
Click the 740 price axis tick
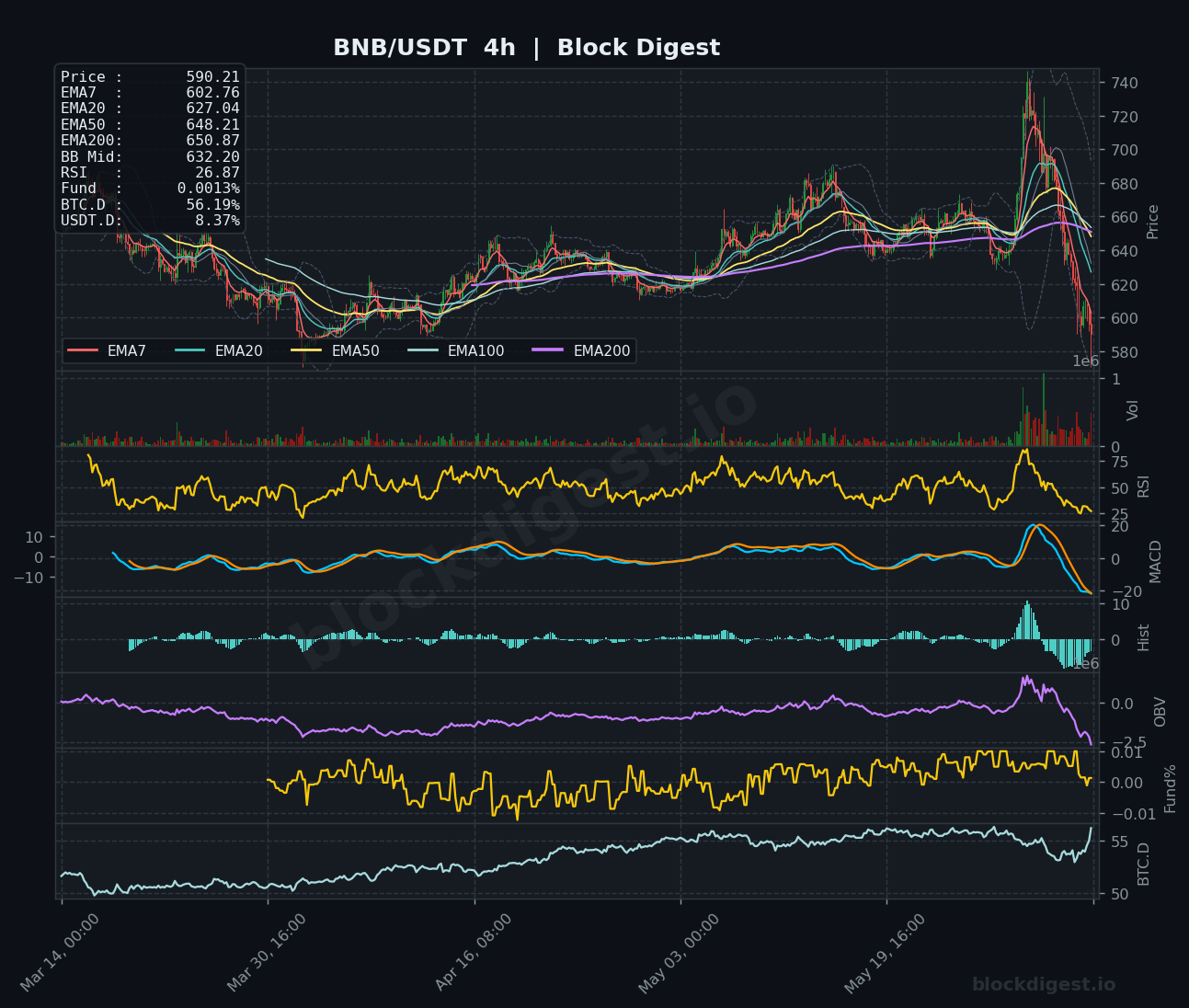click(x=1124, y=84)
